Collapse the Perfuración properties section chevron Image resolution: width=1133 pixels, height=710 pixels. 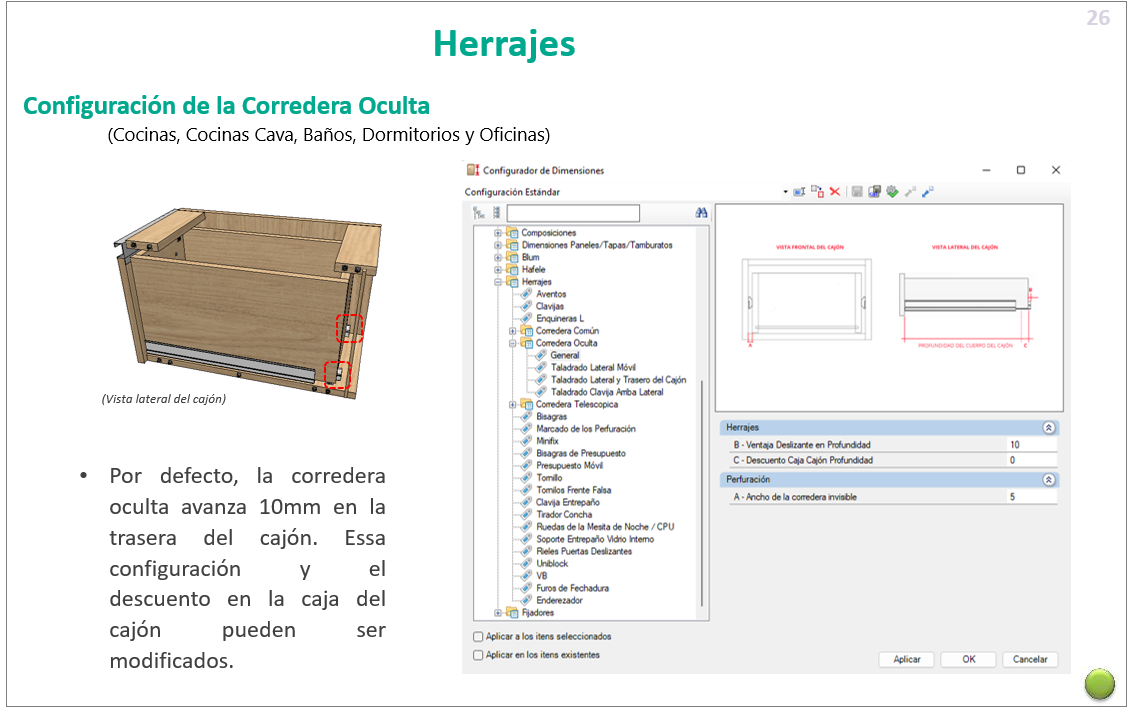1048,480
